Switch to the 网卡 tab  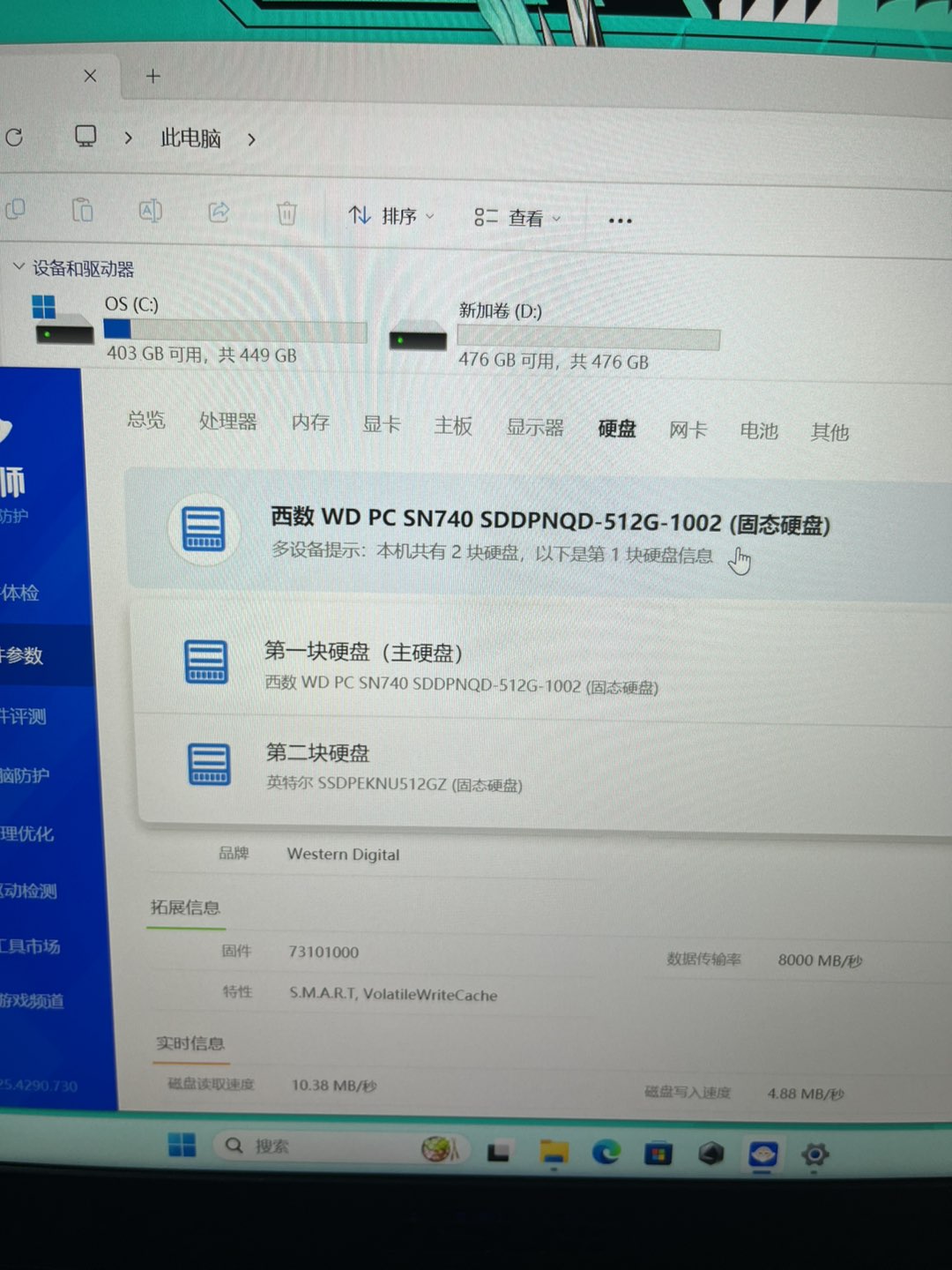(688, 430)
